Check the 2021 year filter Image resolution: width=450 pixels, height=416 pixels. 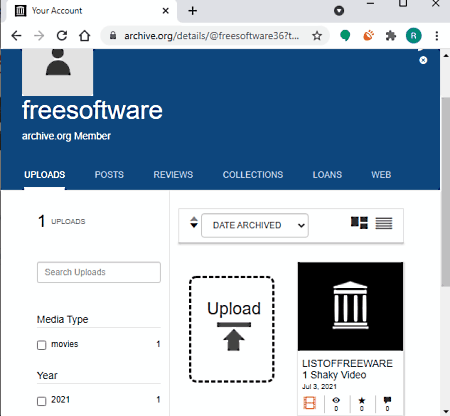click(x=42, y=401)
